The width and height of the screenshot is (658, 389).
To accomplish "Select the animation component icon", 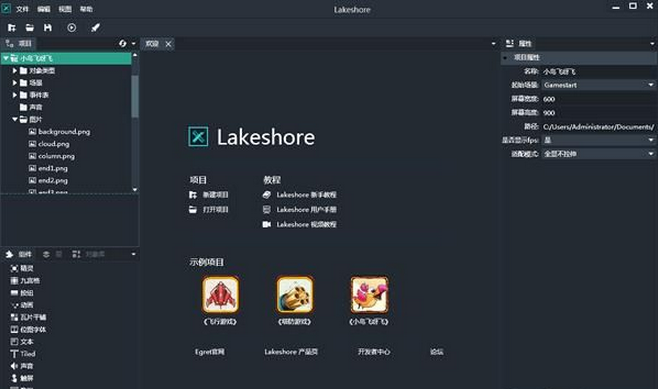I will tap(14, 305).
